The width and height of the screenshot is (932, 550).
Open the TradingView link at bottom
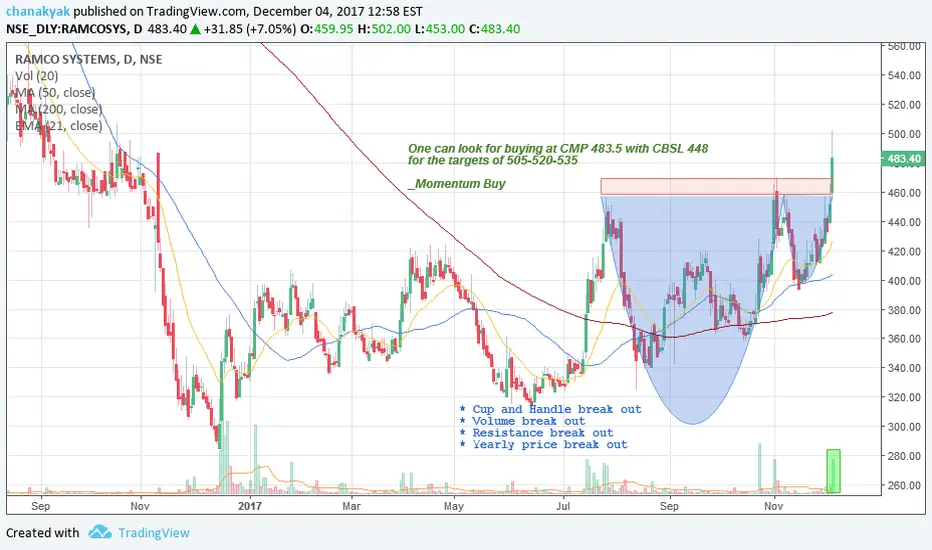tap(153, 533)
